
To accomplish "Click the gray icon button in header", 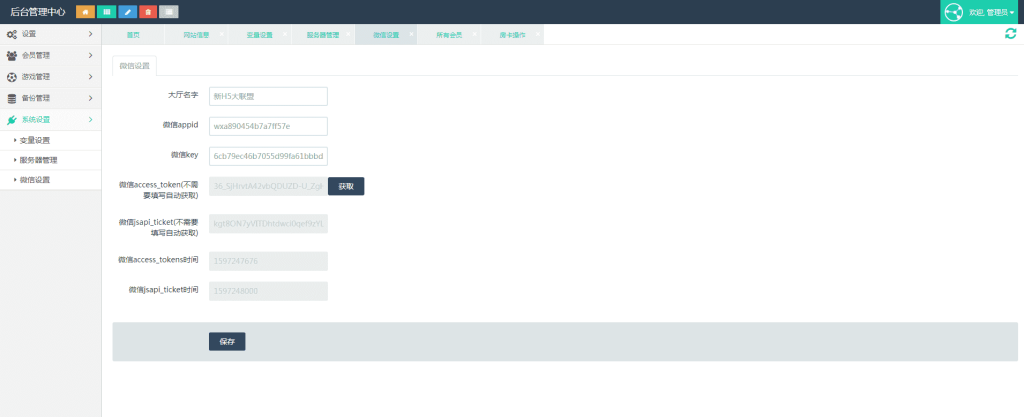I will pos(169,12).
